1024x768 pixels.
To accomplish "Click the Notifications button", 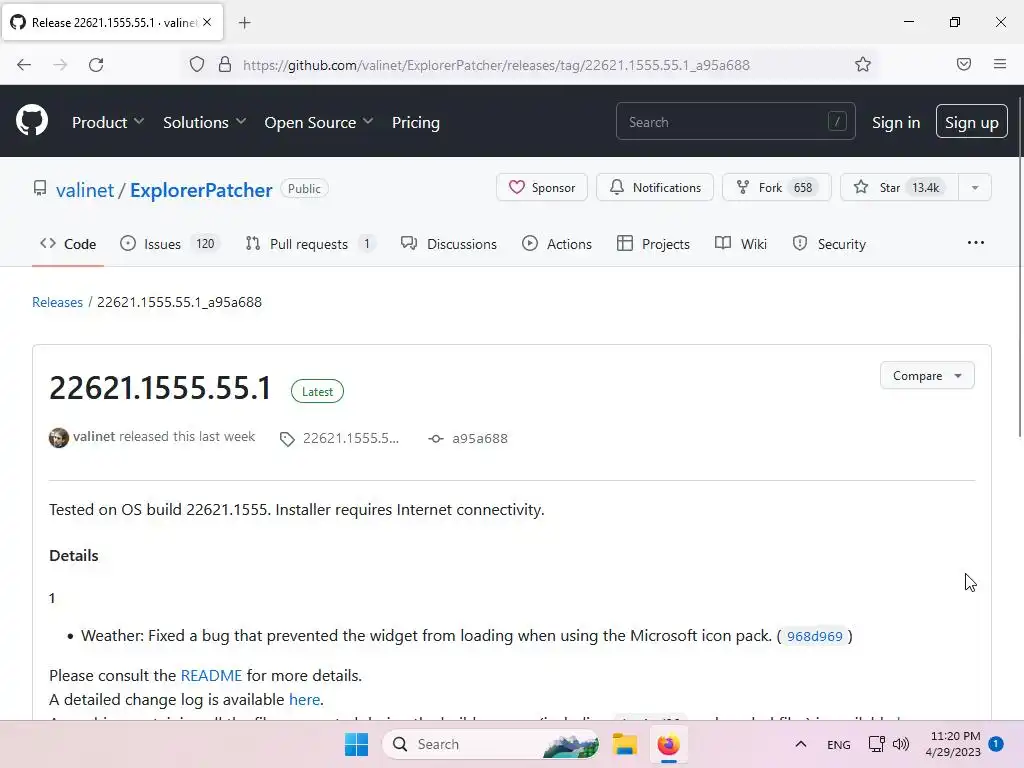I will 654,187.
